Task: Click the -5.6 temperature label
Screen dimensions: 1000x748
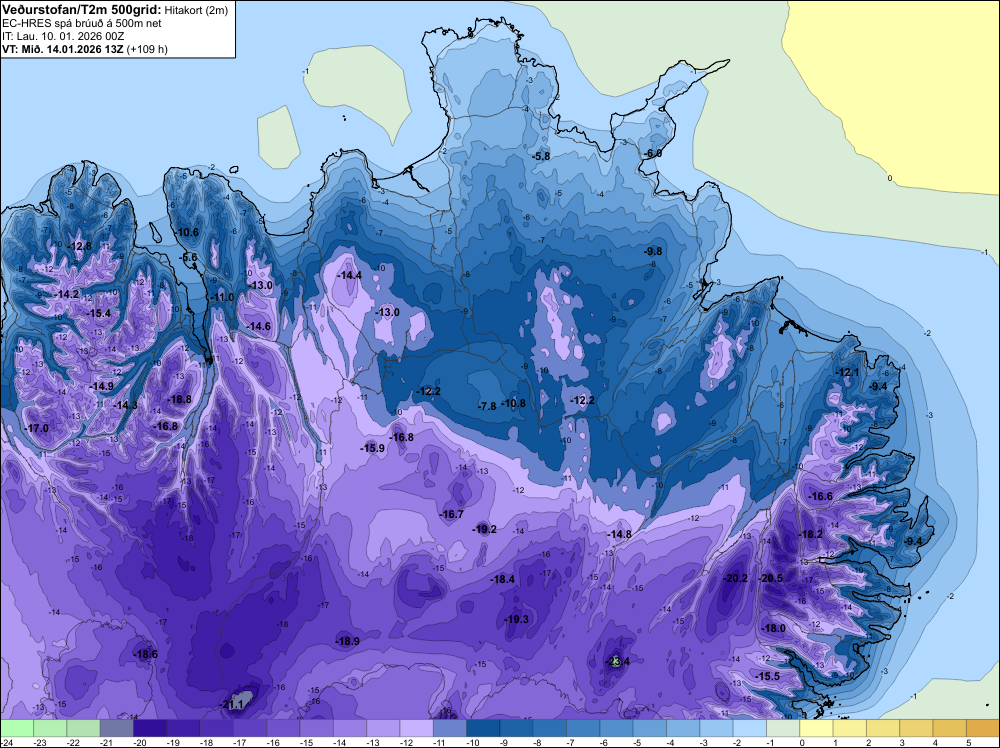Action: pyautogui.click(x=189, y=258)
